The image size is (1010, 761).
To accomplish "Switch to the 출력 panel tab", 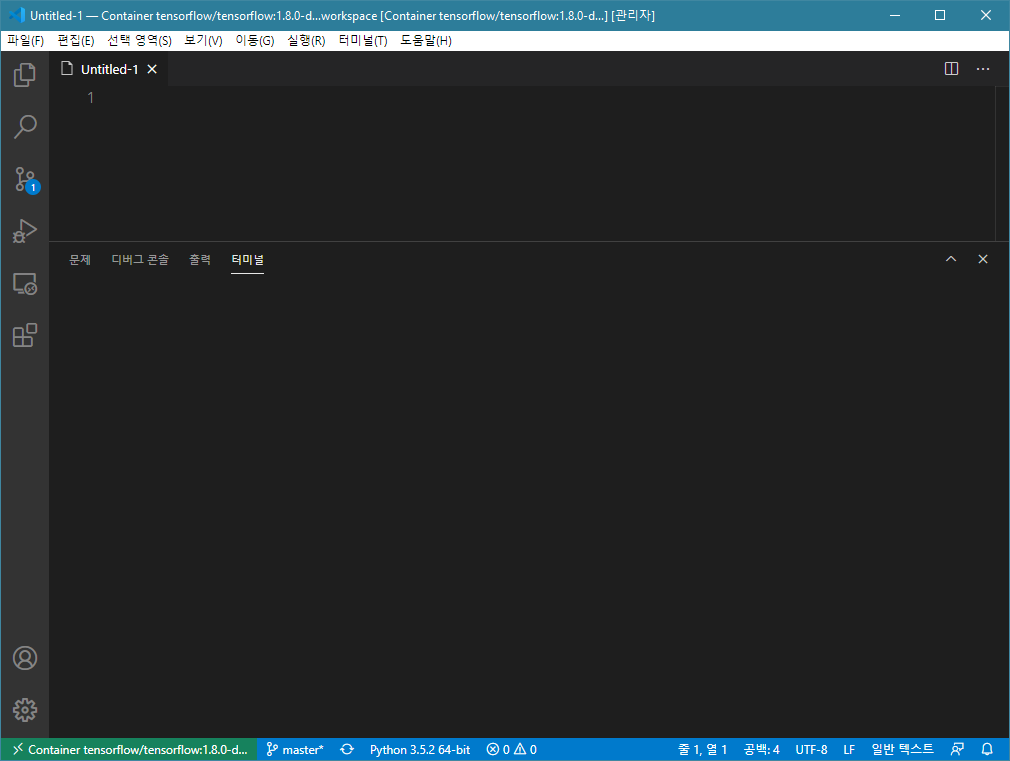I will [200, 260].
